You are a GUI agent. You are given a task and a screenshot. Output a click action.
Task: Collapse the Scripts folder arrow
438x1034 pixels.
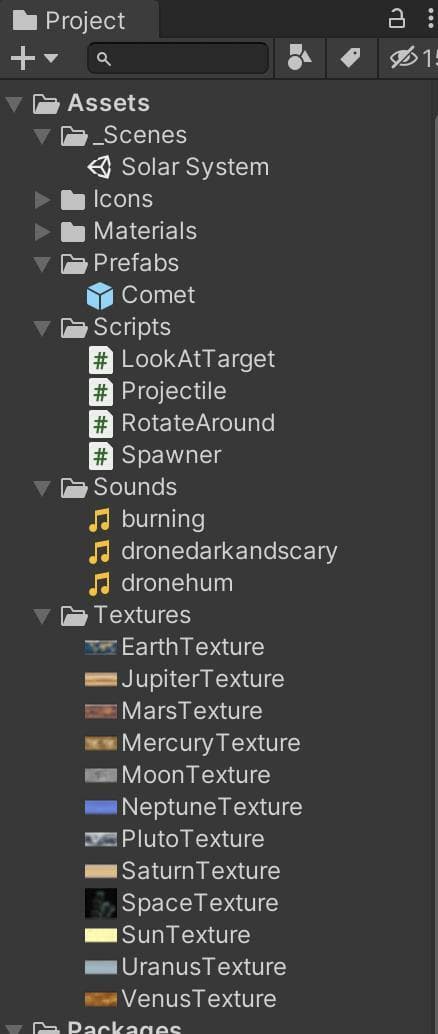43,328
